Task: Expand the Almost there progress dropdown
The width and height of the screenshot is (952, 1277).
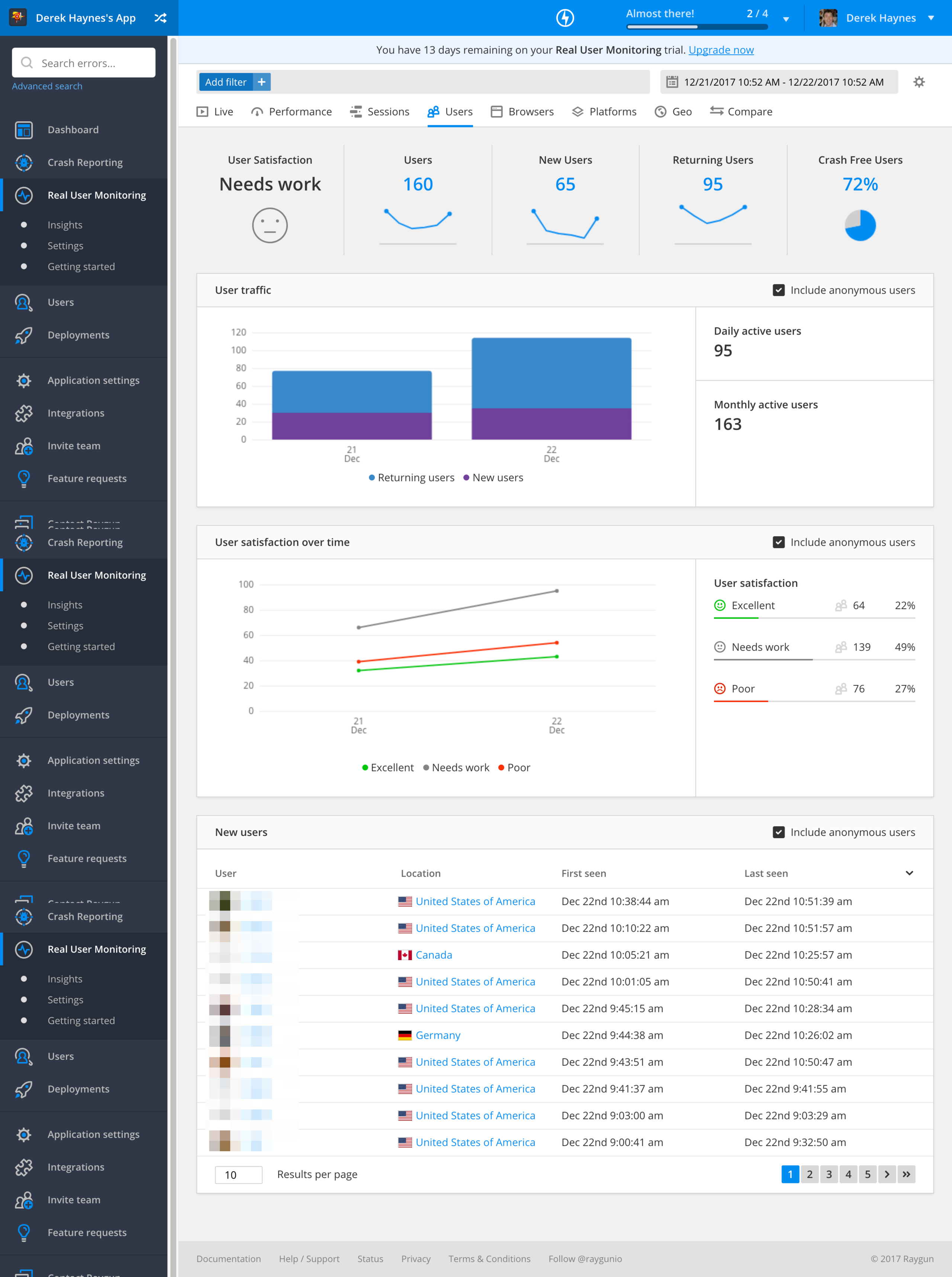Action: pos(786,19)
